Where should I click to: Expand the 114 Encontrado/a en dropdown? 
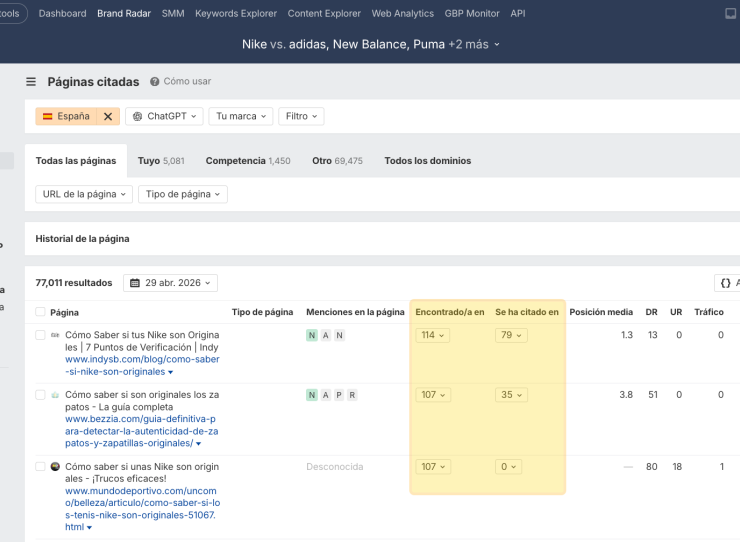pyautogui.click(x=433, y=335)
